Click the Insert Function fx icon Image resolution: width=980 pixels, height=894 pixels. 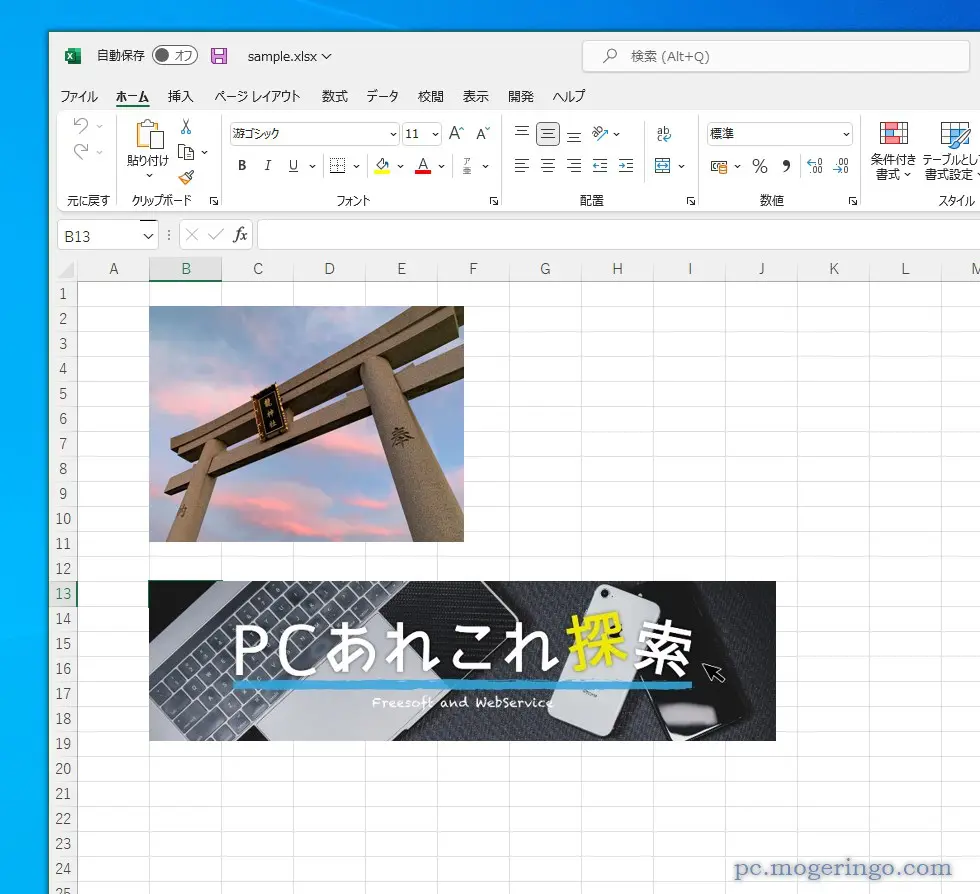coord(240,235)
